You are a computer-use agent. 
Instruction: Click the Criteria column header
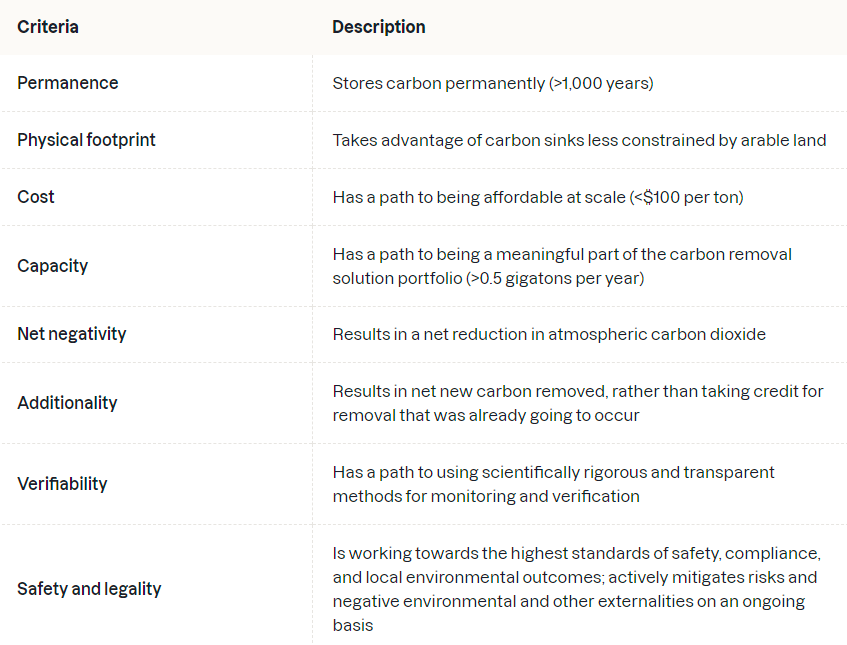pyautogui.click(x=48, y=27)
